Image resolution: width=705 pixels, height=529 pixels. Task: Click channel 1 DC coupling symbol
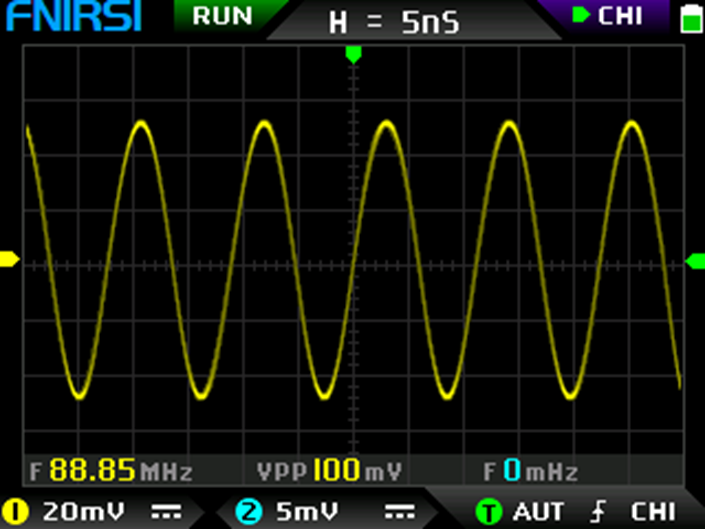166,512
